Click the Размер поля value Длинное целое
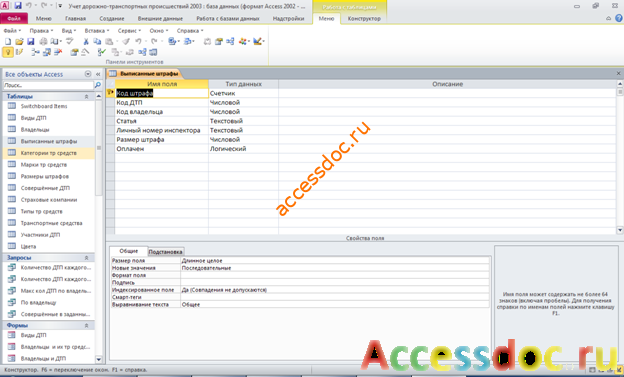Viewport: 624px width, 377px height. tap(335, 260)
